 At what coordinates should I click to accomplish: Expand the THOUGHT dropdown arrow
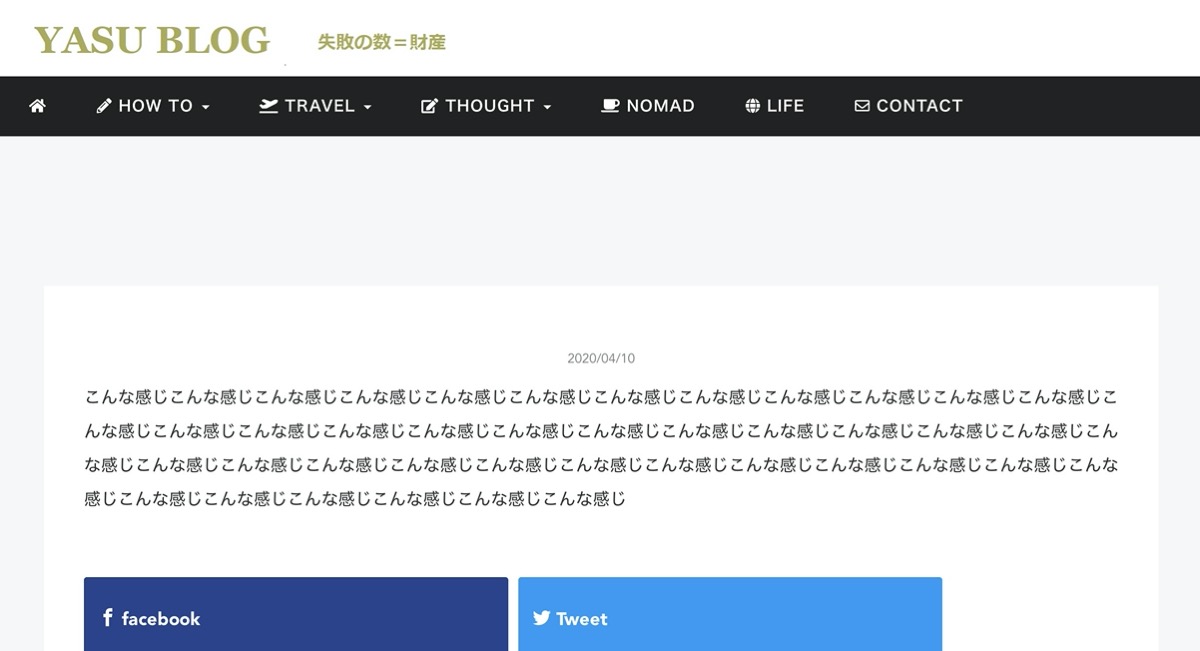[x=547, y=107]
